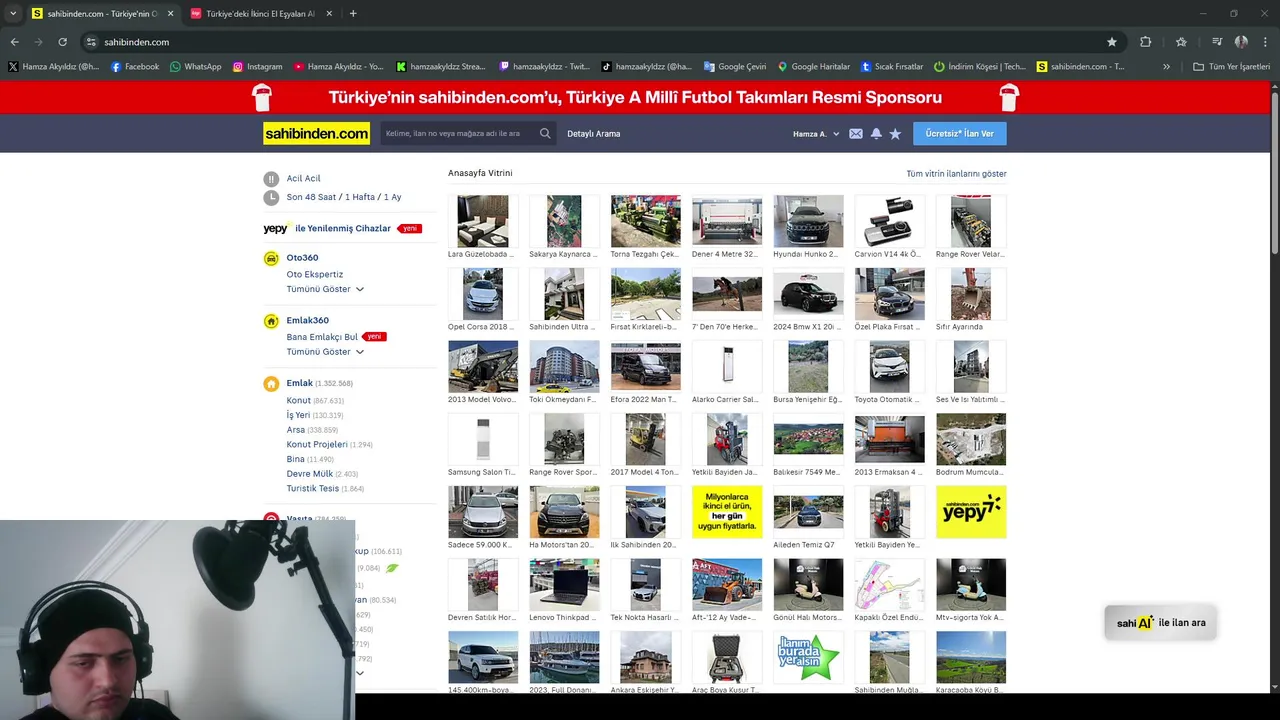Open site information icon in address bar
Image resolution: width=1280 pixels, height=720 pixels.
pyautogui.click(x=91, y=42)
